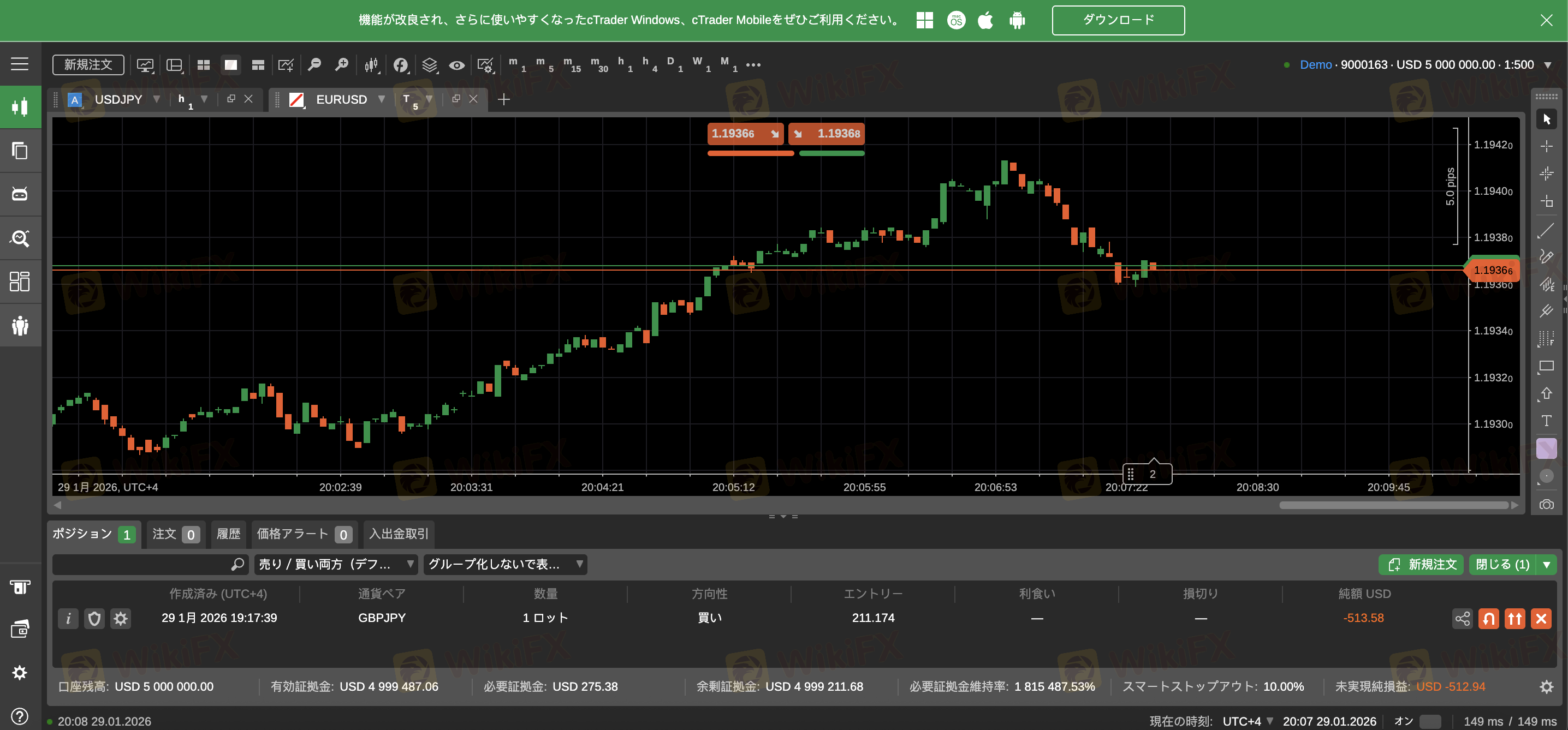Image resolution: width=1568 pixels, height=730 pixels.
Task: Open the chart type candlestick icon
Action: [371, 64]
